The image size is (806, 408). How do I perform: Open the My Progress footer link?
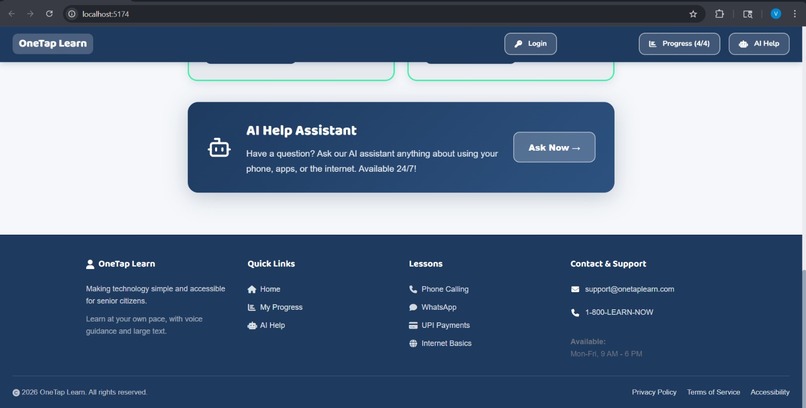click(275, 307)
